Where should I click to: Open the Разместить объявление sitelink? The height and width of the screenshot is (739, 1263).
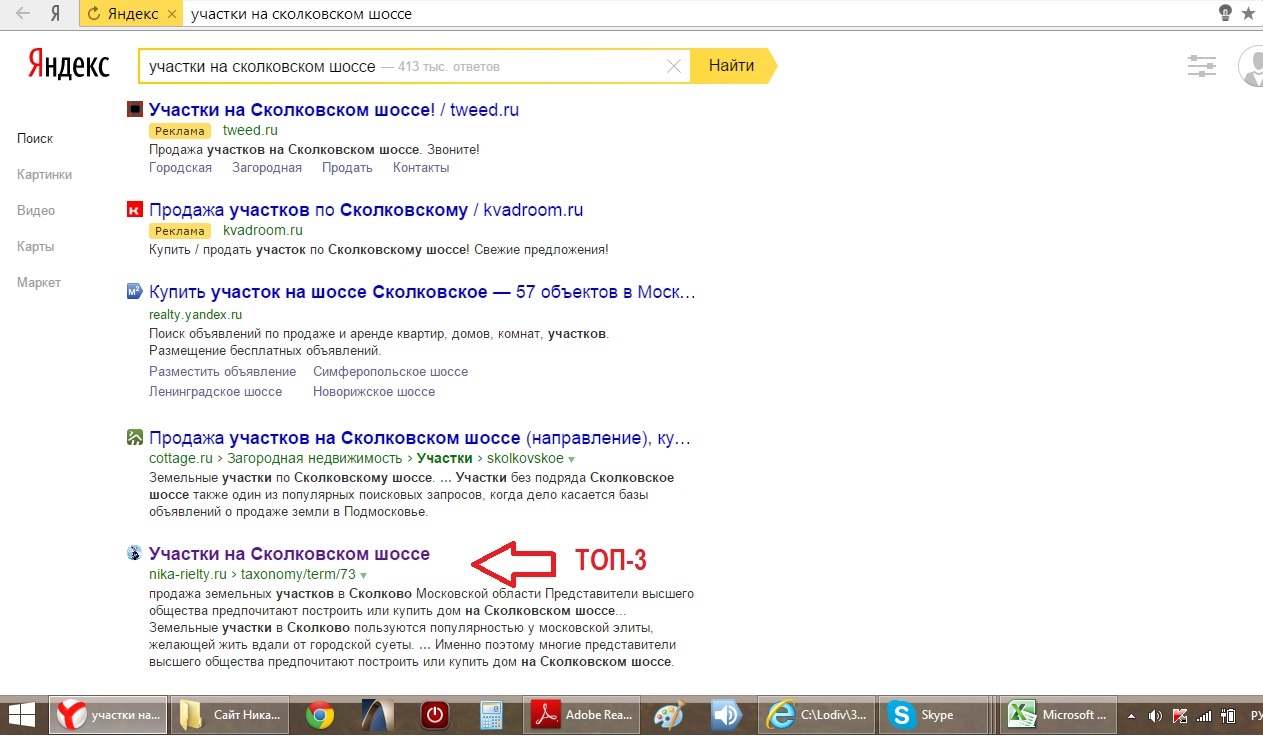click(x=222, y=372)
